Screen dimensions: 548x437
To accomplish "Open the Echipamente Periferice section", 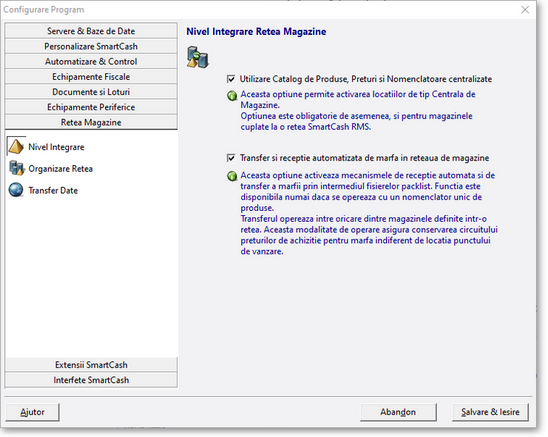I will [91, 107].
